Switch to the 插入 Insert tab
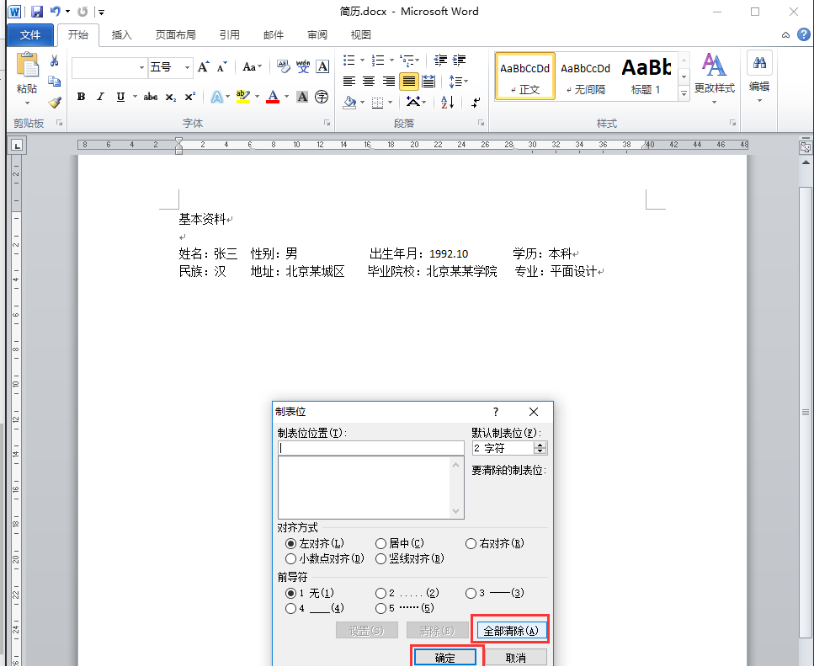 (121, 35)
